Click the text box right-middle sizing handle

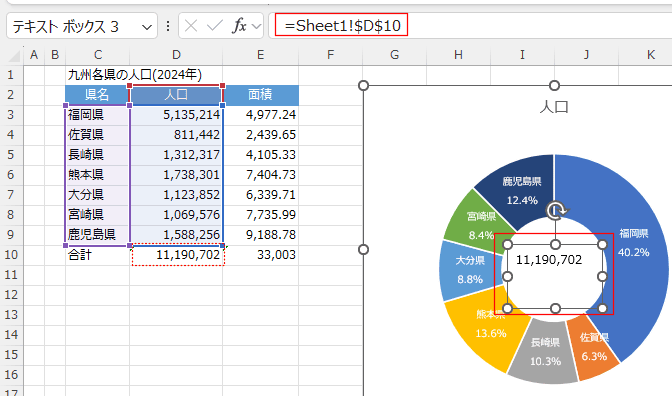[x=603, y=276]
